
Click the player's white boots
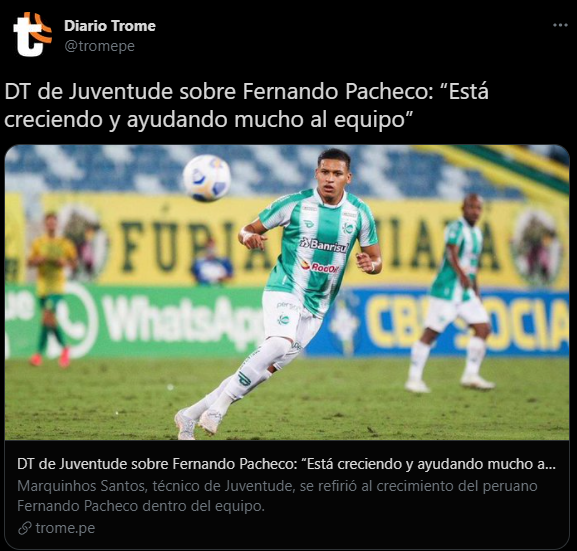pyautogui.click(x=198, y=423)
